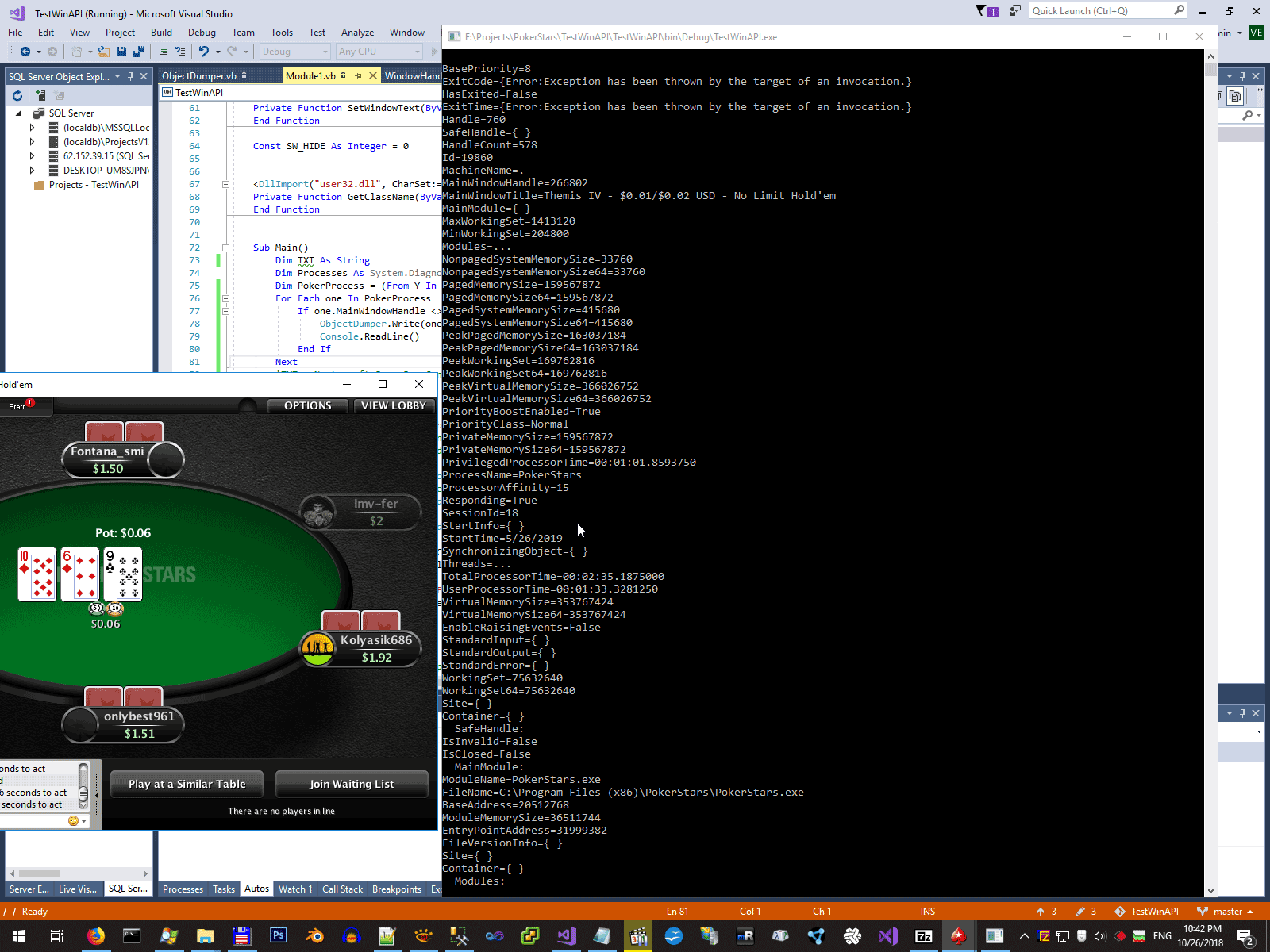Click Kolyasik686's player avatar
This screenshot has width=1270, height=952.
pyautogui.click(x=317, y=648)
